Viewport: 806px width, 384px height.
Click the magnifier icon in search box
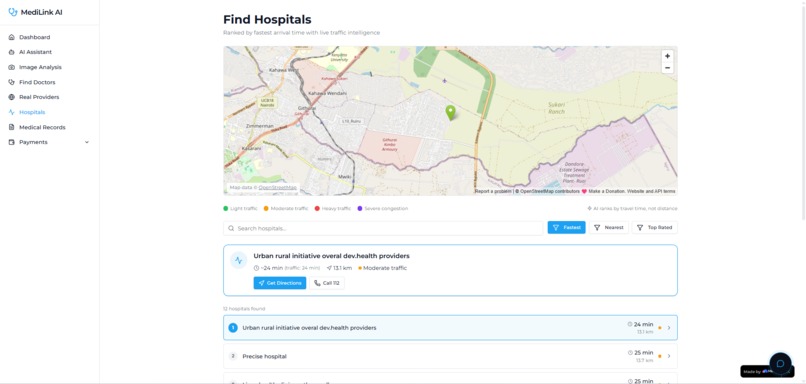[231, 228]
